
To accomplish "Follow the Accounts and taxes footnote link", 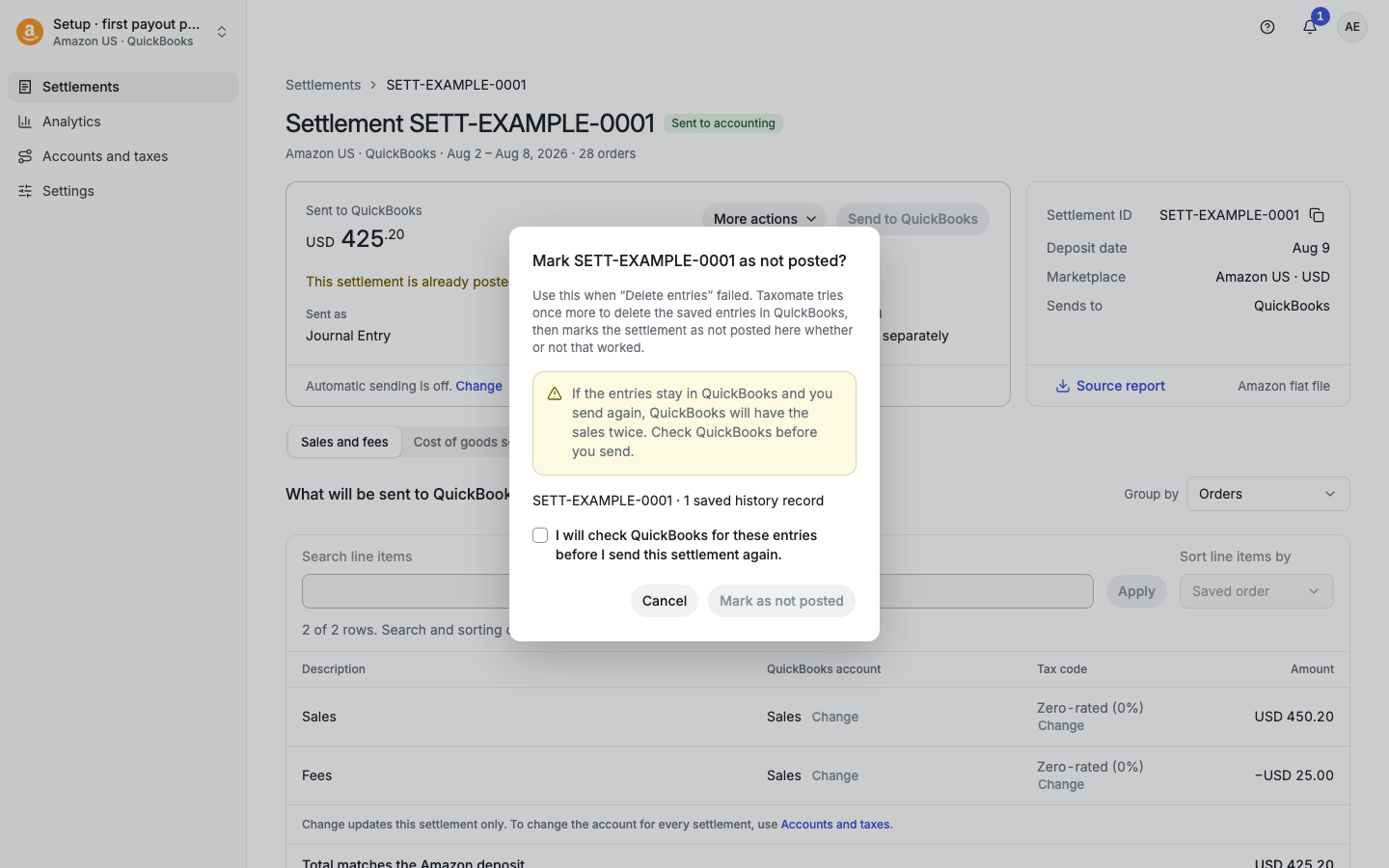I will [x=835, y=825].
